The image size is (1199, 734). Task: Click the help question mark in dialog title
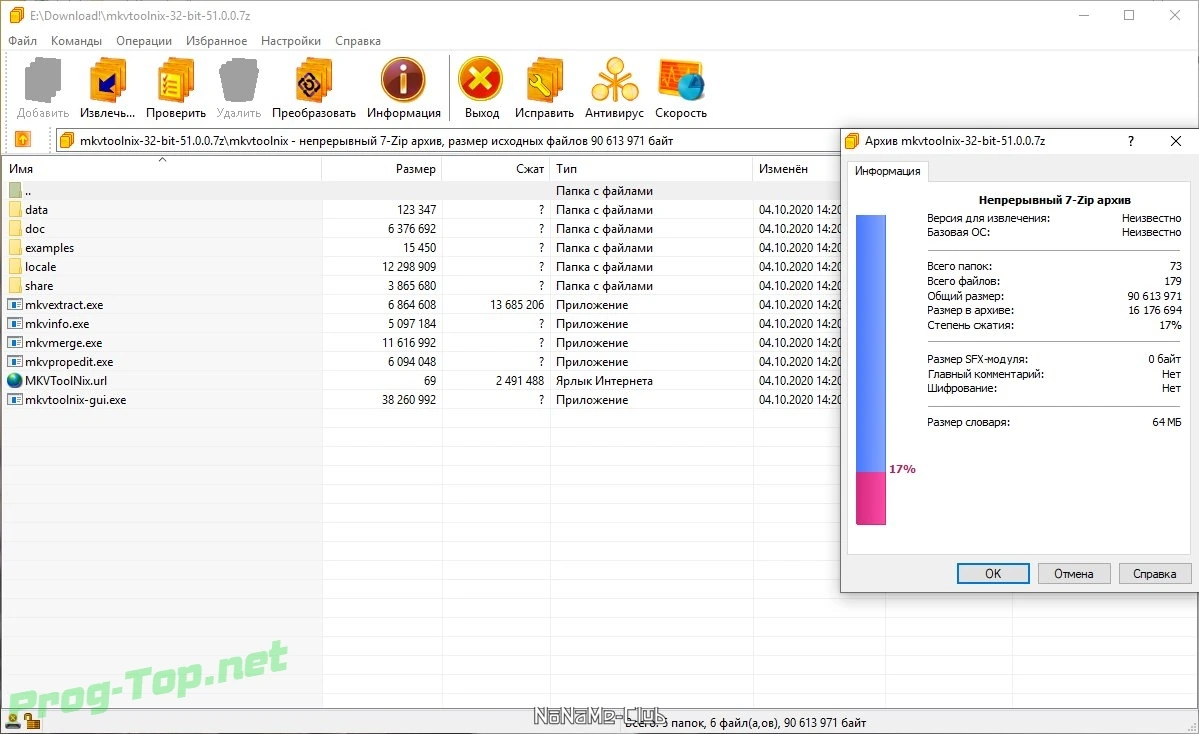pos(1131,141)
